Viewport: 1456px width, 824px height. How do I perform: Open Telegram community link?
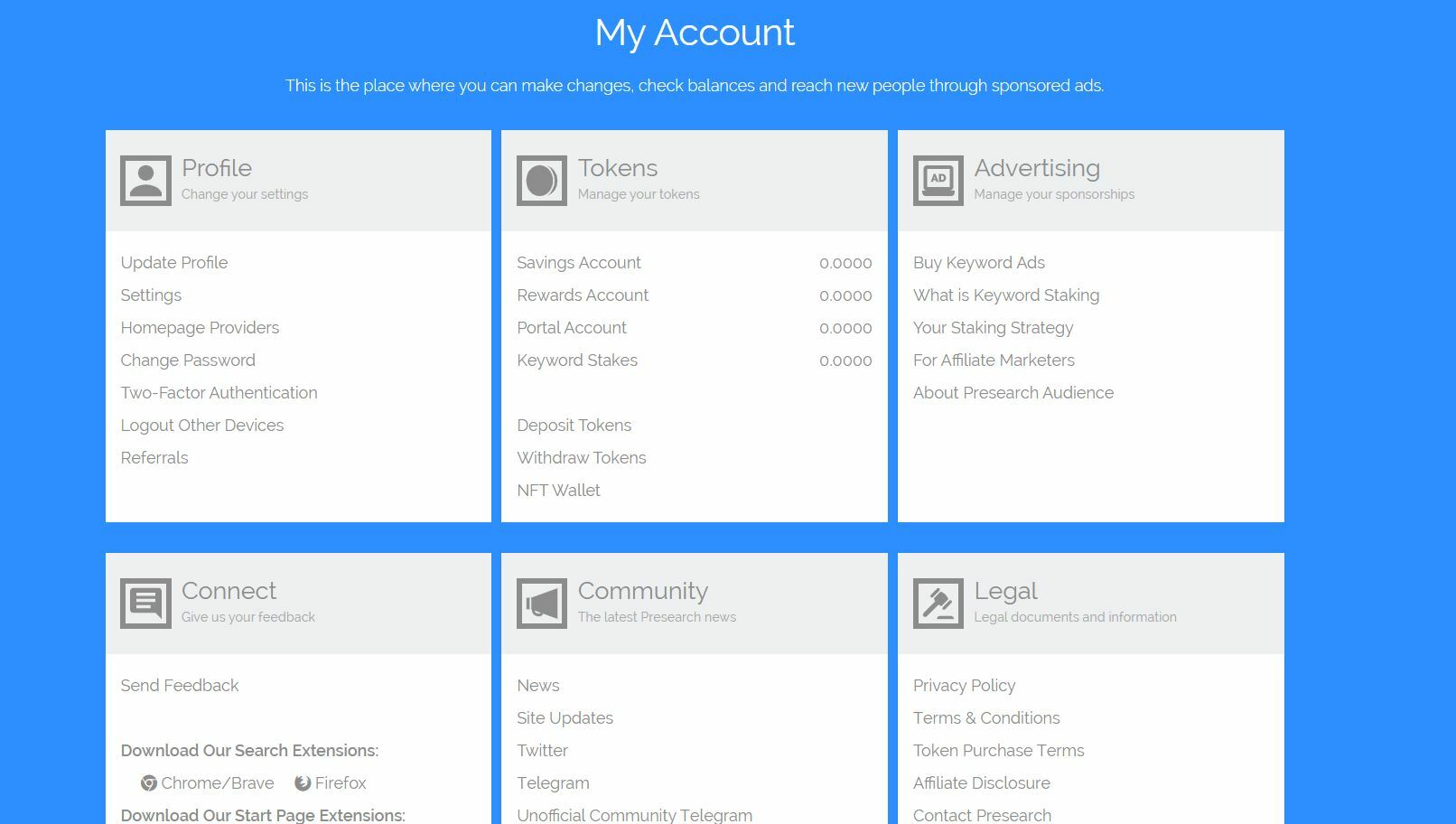553,783
